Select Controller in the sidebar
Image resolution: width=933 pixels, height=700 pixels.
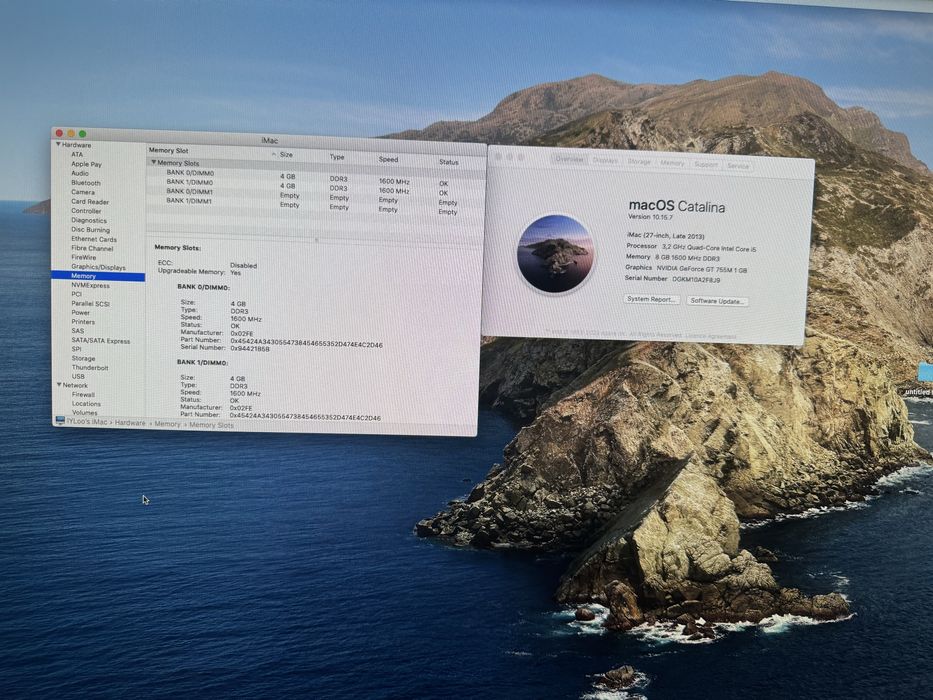[86, 211]
